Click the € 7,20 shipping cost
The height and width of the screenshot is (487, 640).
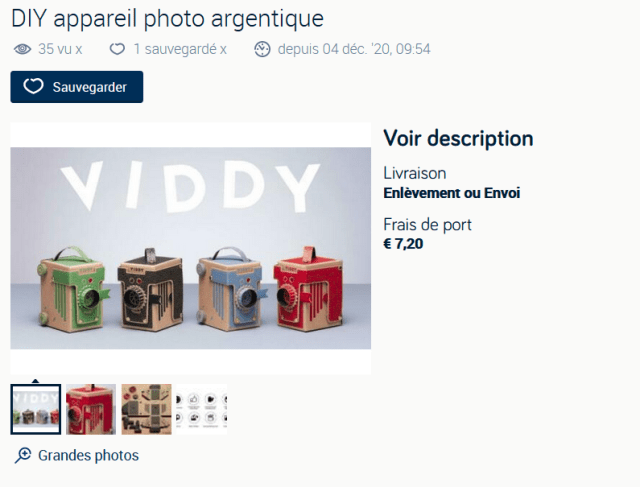coord(403,244)
